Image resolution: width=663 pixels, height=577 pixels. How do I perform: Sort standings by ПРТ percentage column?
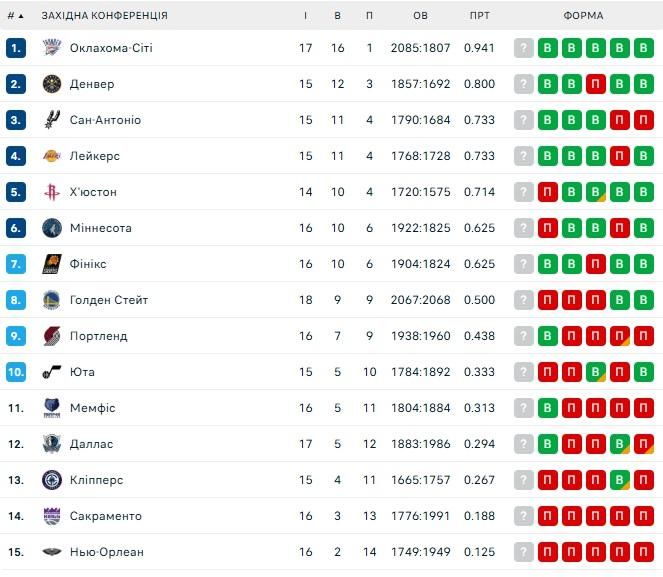click(479, 16)
